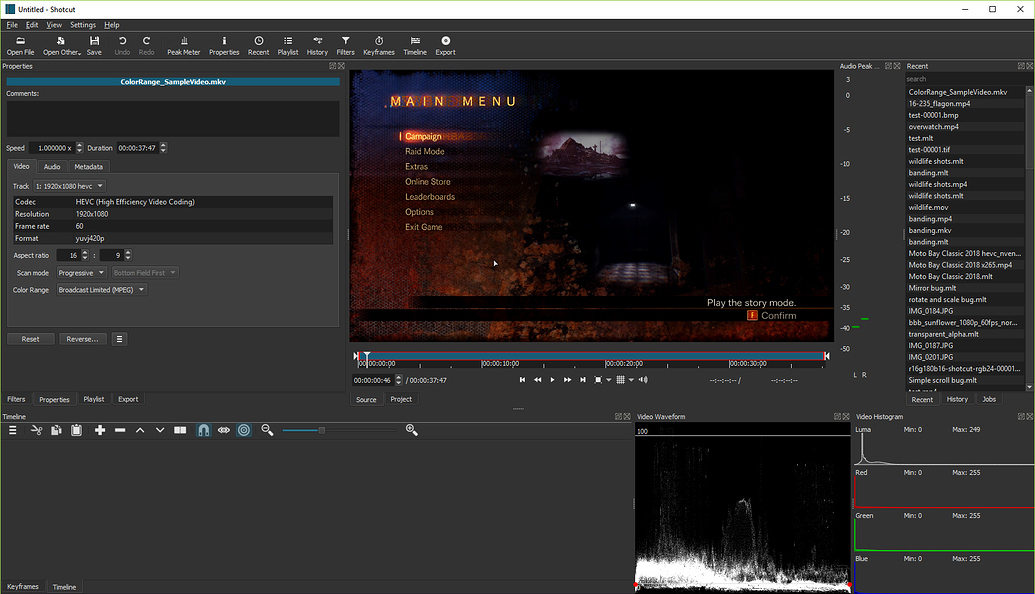Click the Export toolbar icon

446,46
